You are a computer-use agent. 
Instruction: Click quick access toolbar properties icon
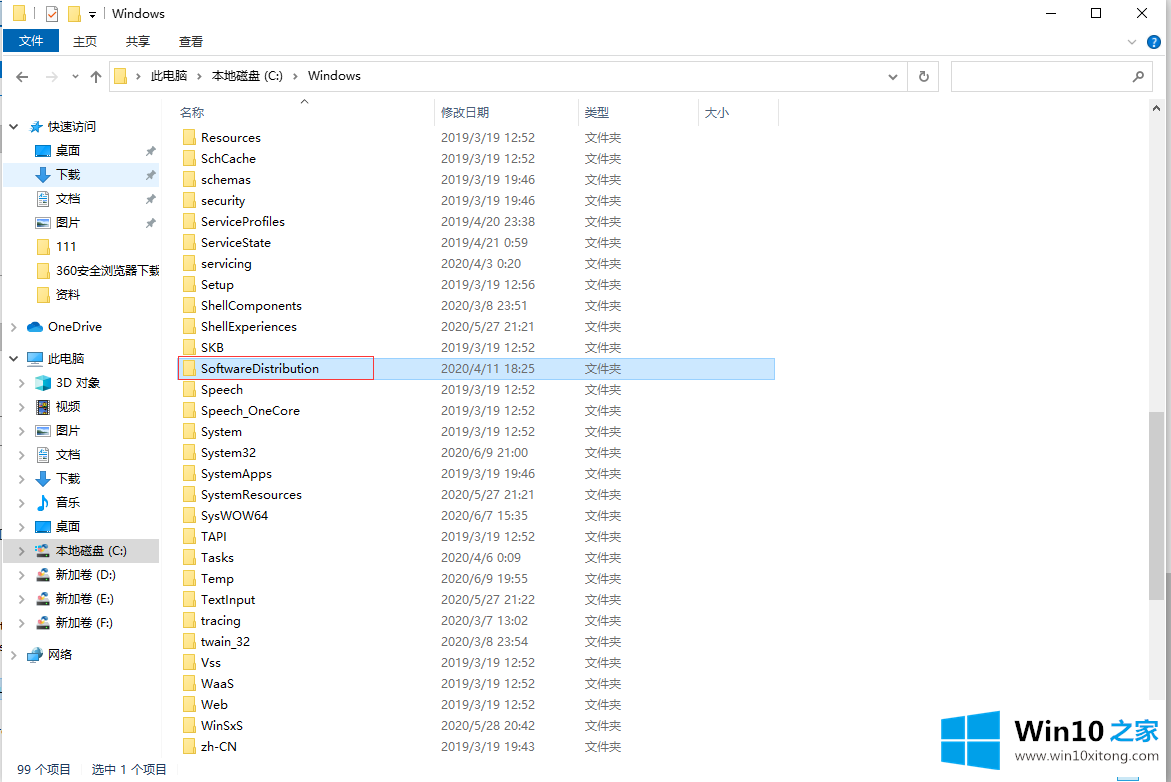tap(52, 13)
